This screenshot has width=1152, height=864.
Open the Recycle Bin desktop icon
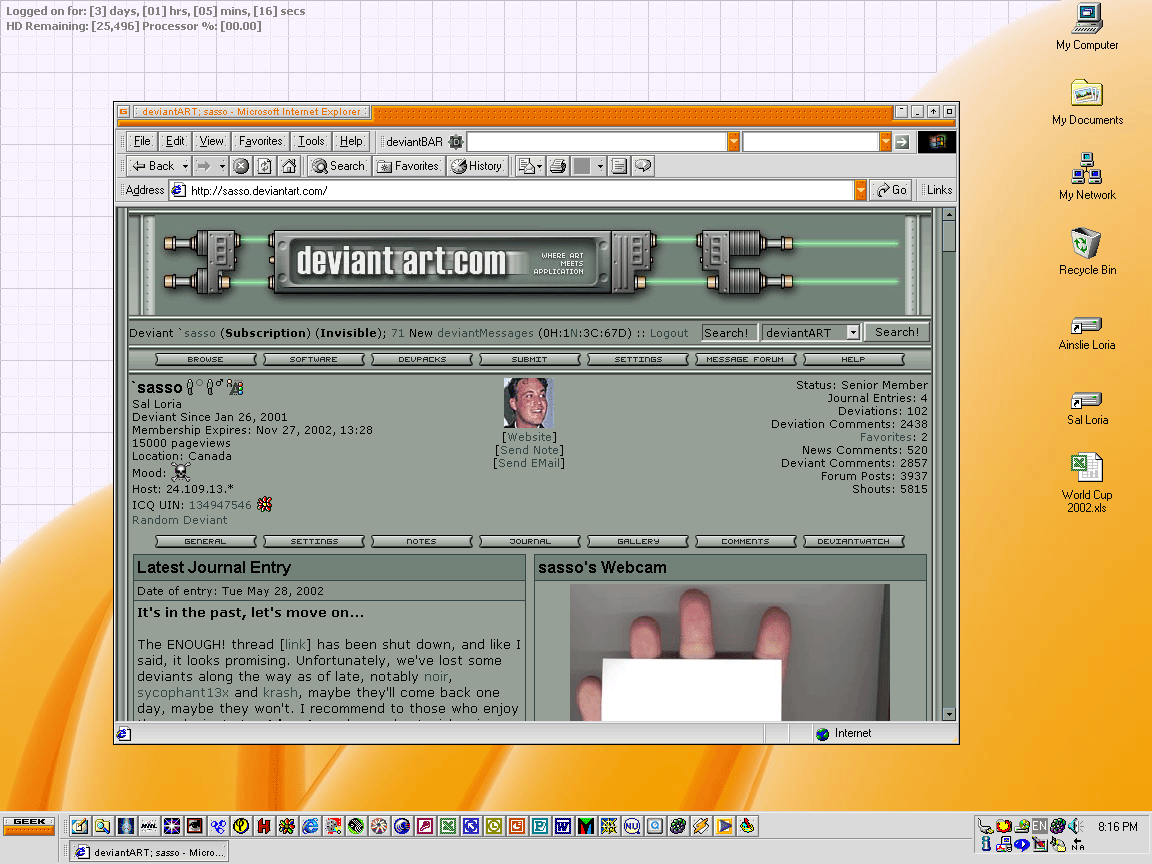point(1087,244)
